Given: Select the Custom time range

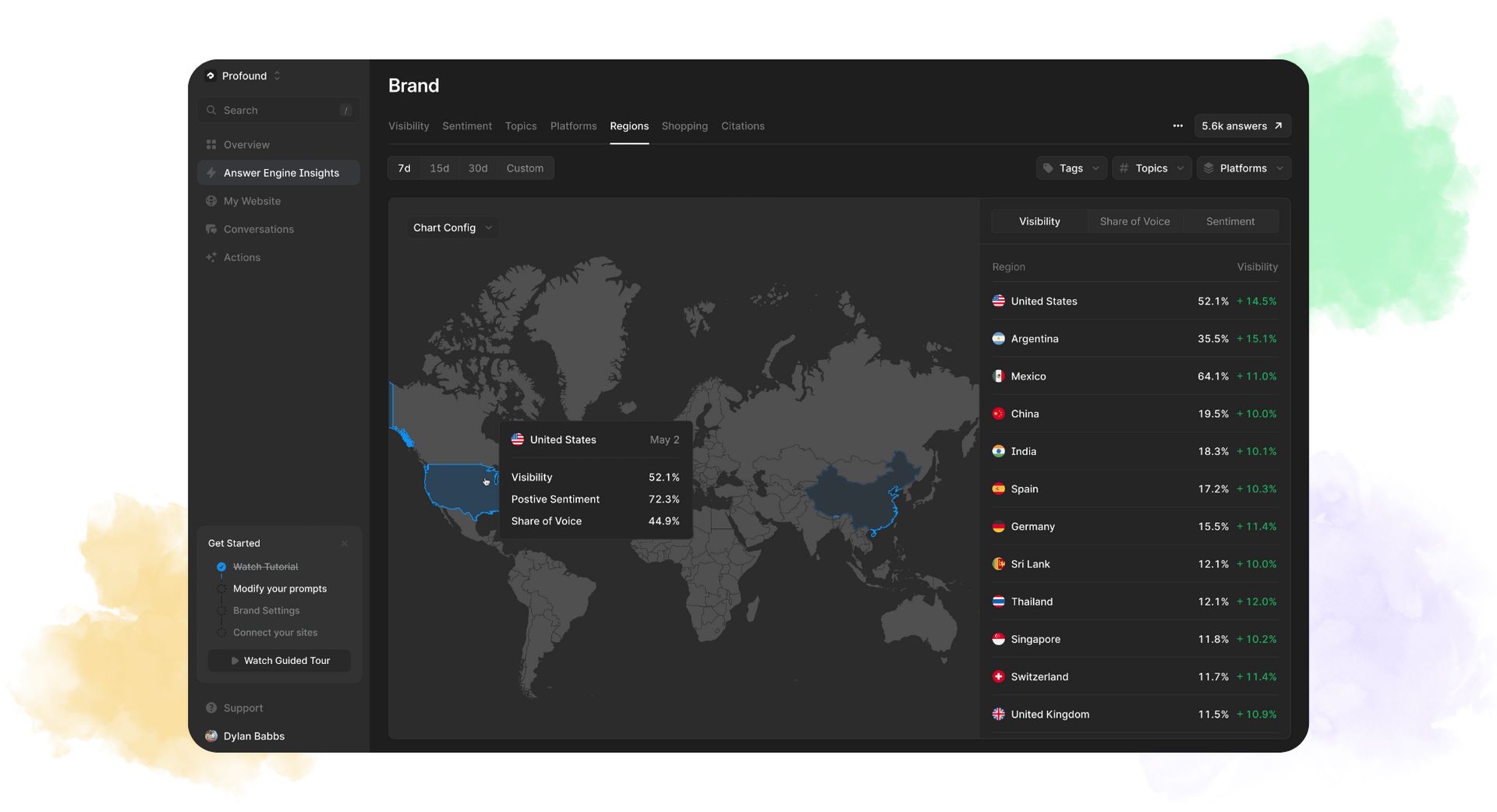Looking at the screenshot, I should click(525, 168).
